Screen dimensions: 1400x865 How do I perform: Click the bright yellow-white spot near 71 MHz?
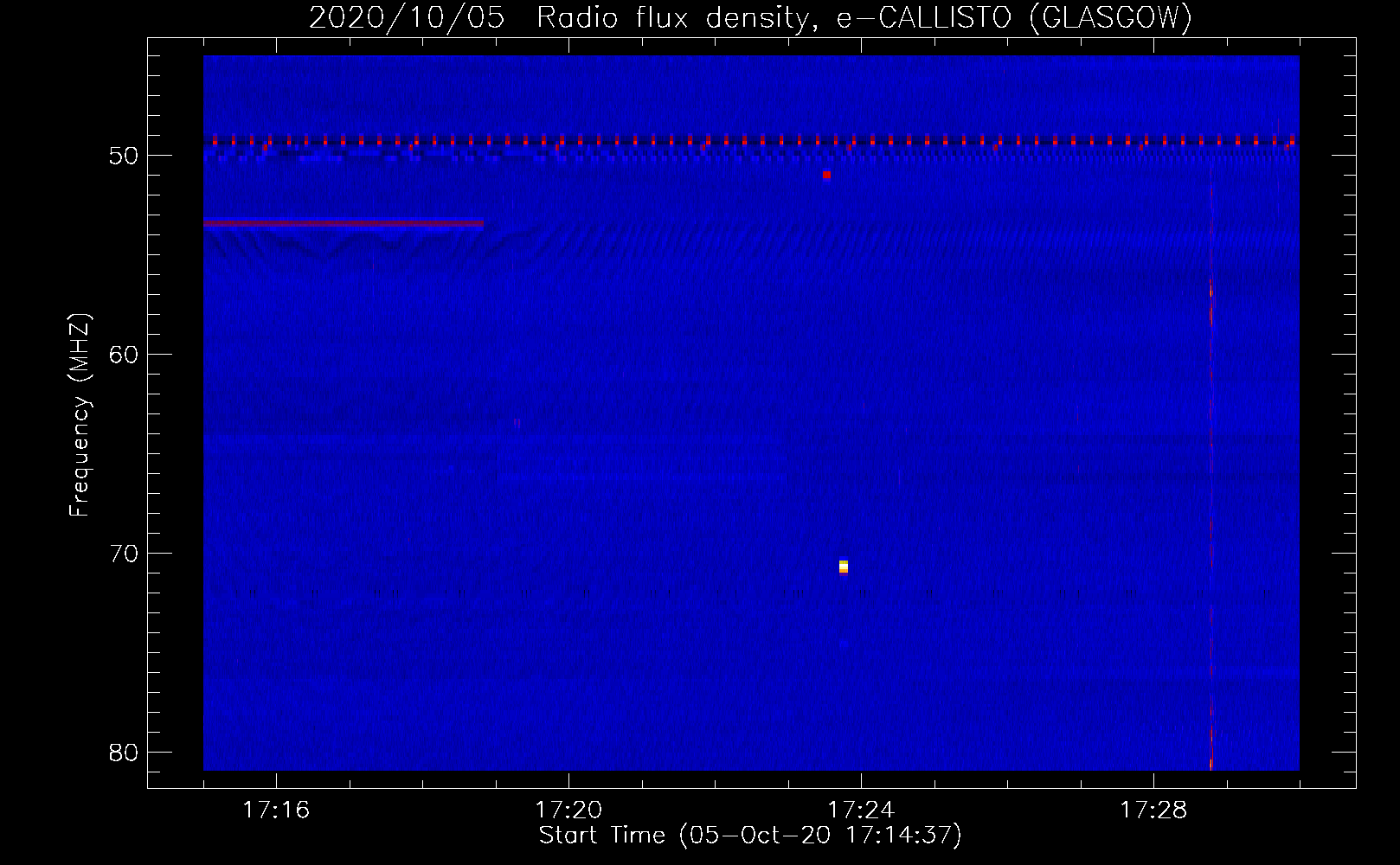tap(844, 567)
